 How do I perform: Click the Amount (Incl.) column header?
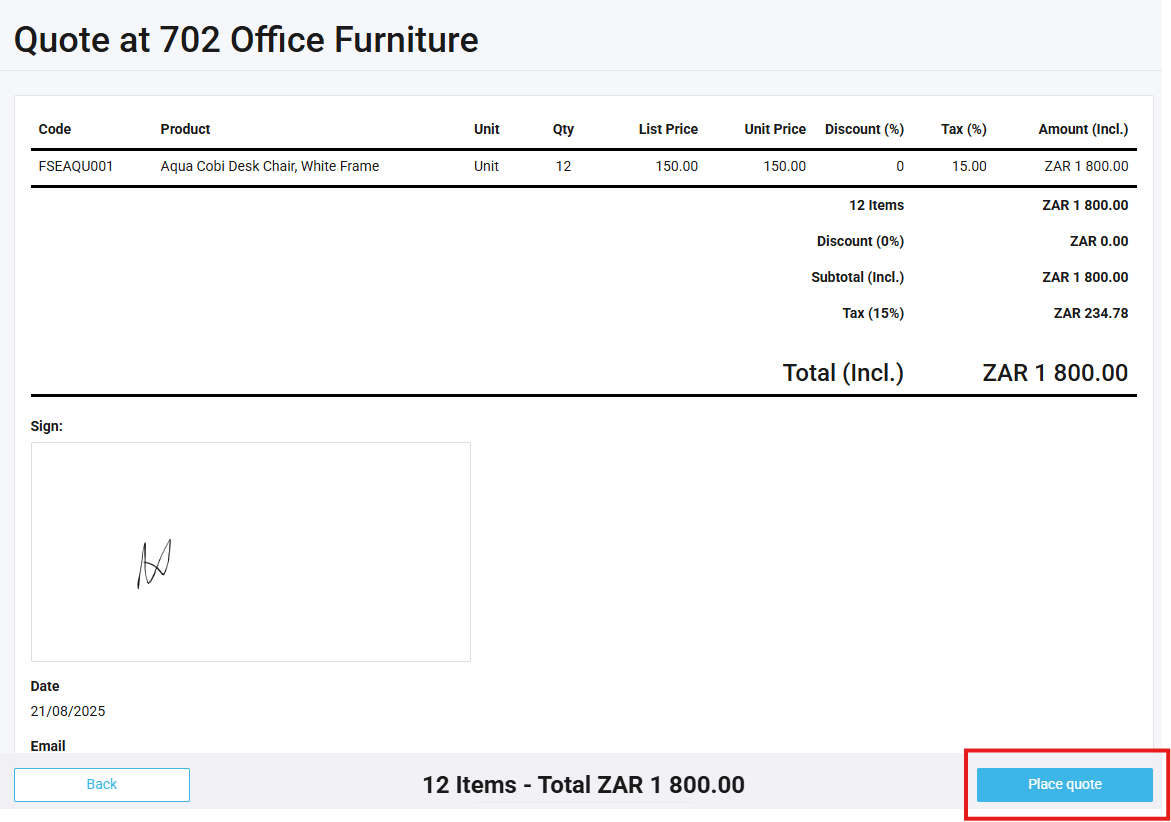point(1083,129)
